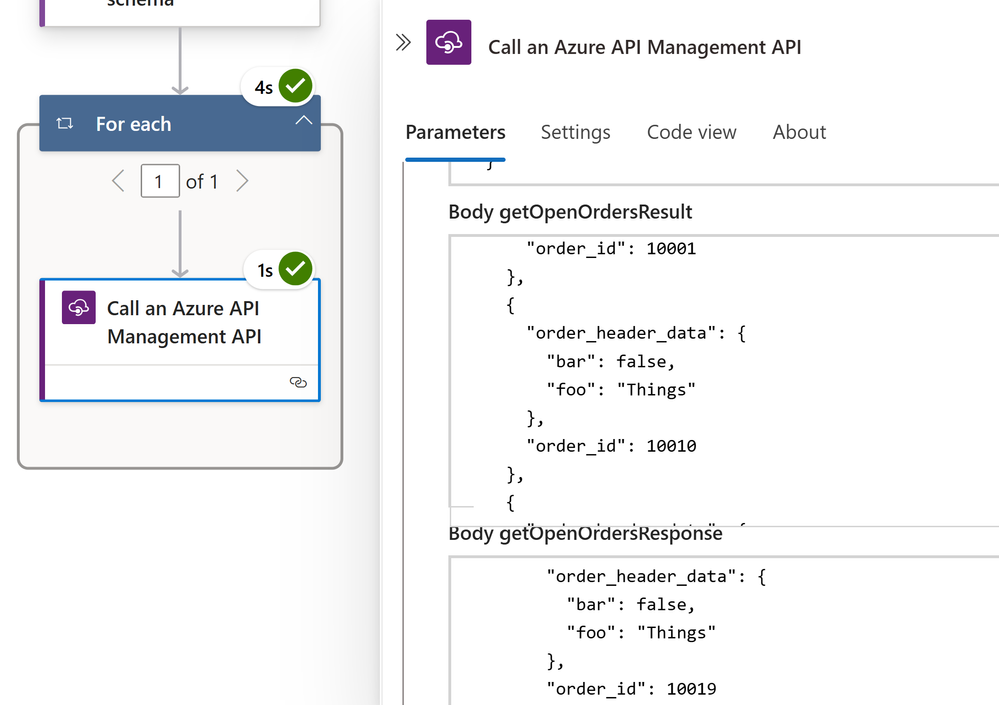Screen dimensions: 999x705
Task: Click the "order_id": 10001 line
Action: pos(611,248)
